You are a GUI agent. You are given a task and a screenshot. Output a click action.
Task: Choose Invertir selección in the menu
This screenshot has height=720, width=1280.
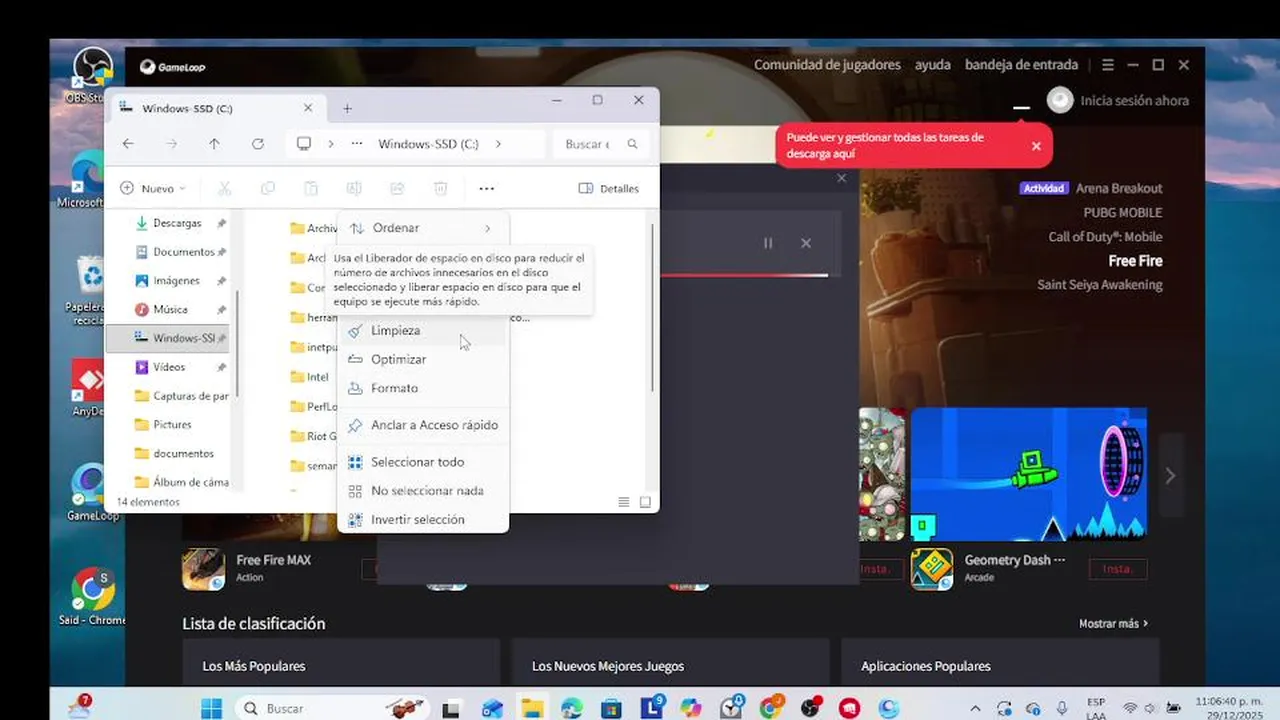(x=423, y=520)
